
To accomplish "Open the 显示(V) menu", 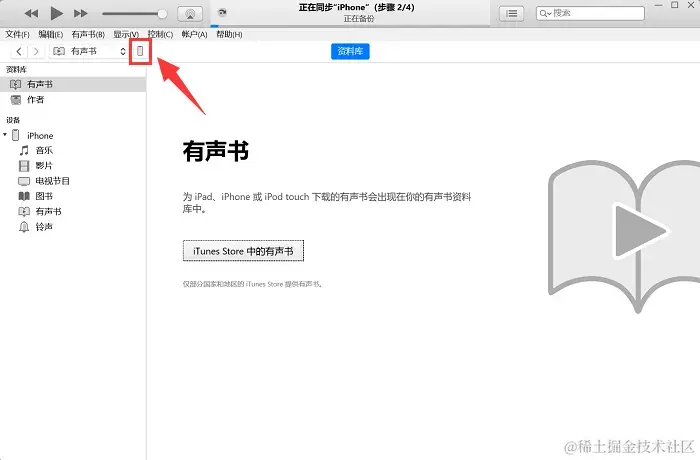I will [126, 34].
